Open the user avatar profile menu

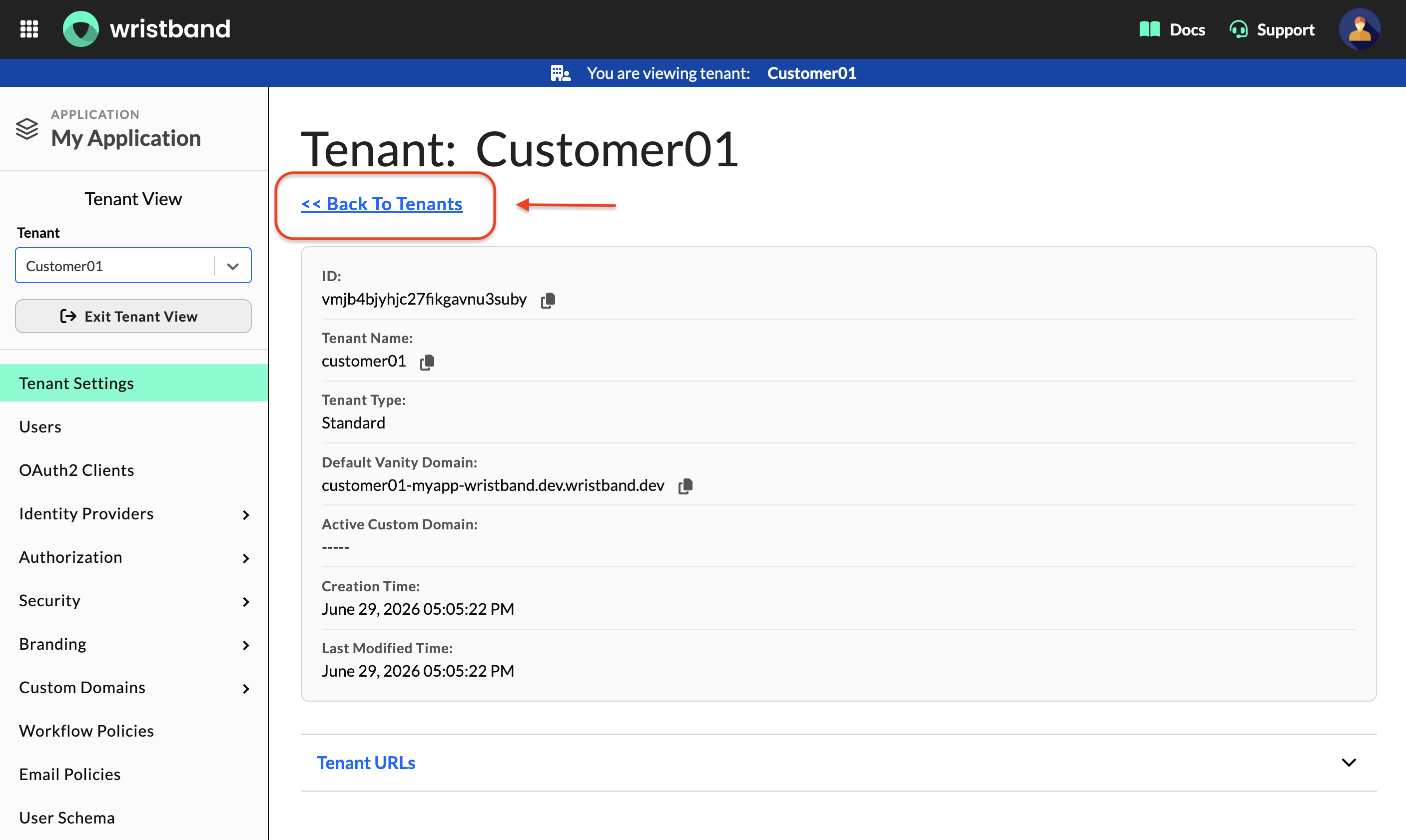point(1359,29)
